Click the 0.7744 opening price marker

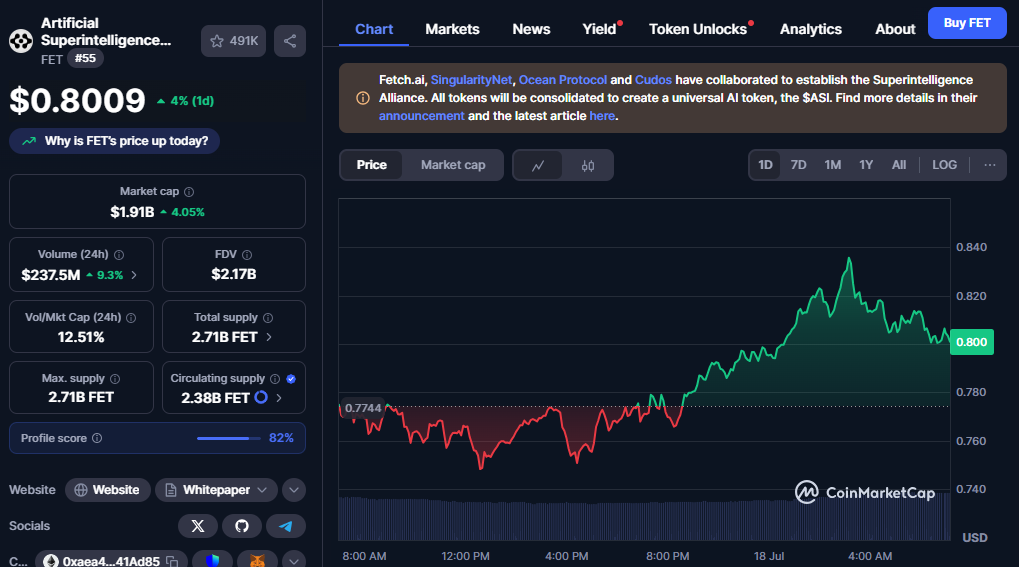point(363,408)
